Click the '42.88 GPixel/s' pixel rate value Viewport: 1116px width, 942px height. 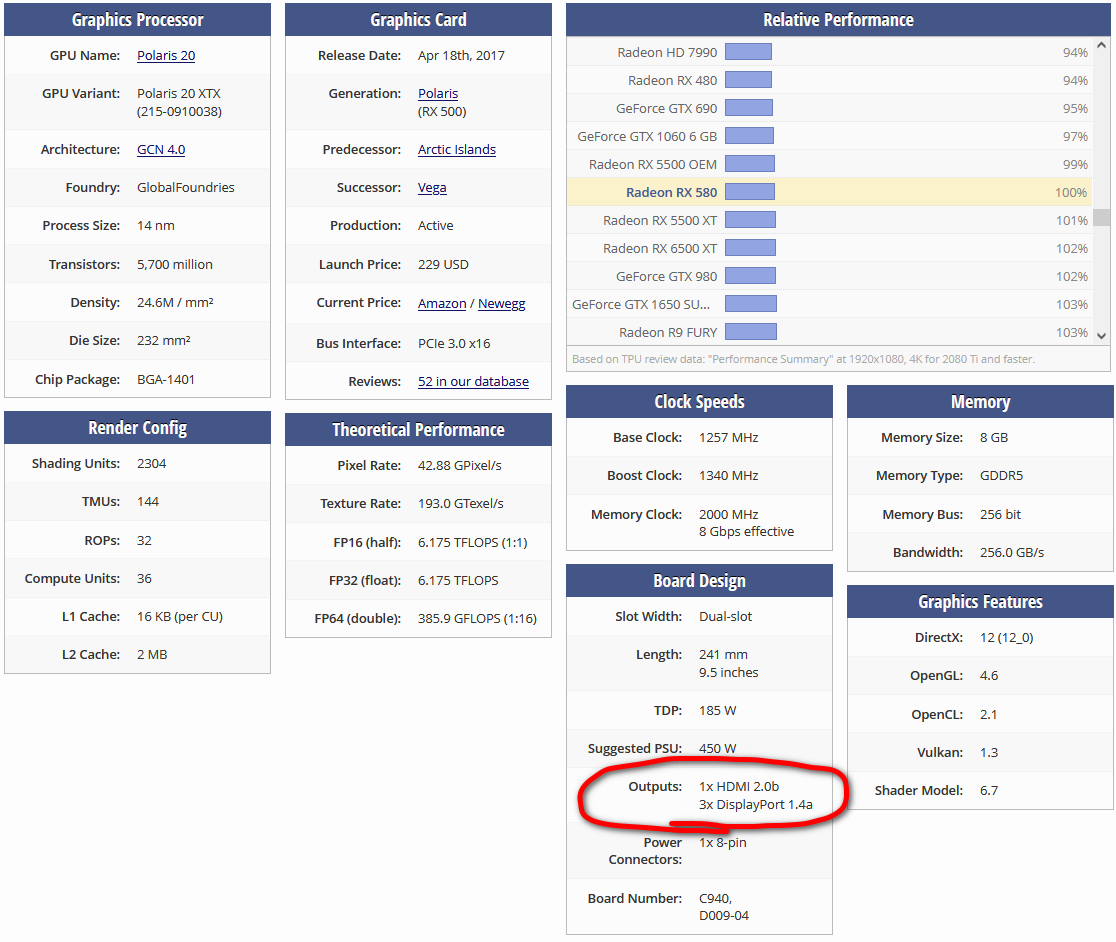pyautogui.click(x=460, y=465)
